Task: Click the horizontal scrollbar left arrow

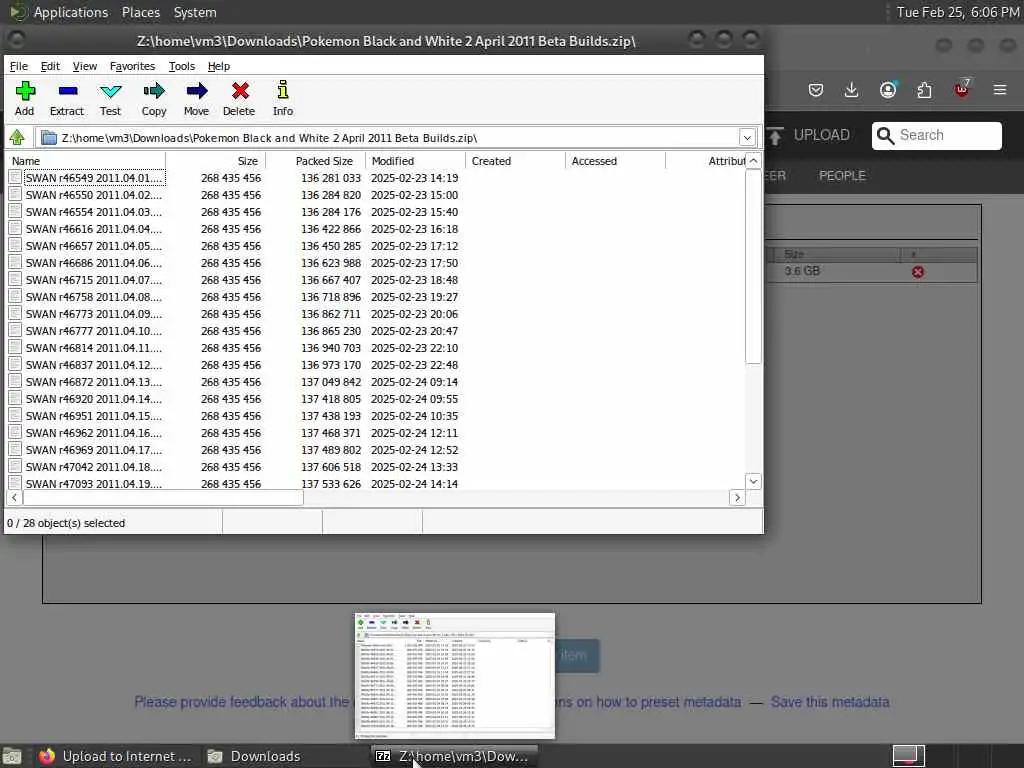Action: click(14, 498)
